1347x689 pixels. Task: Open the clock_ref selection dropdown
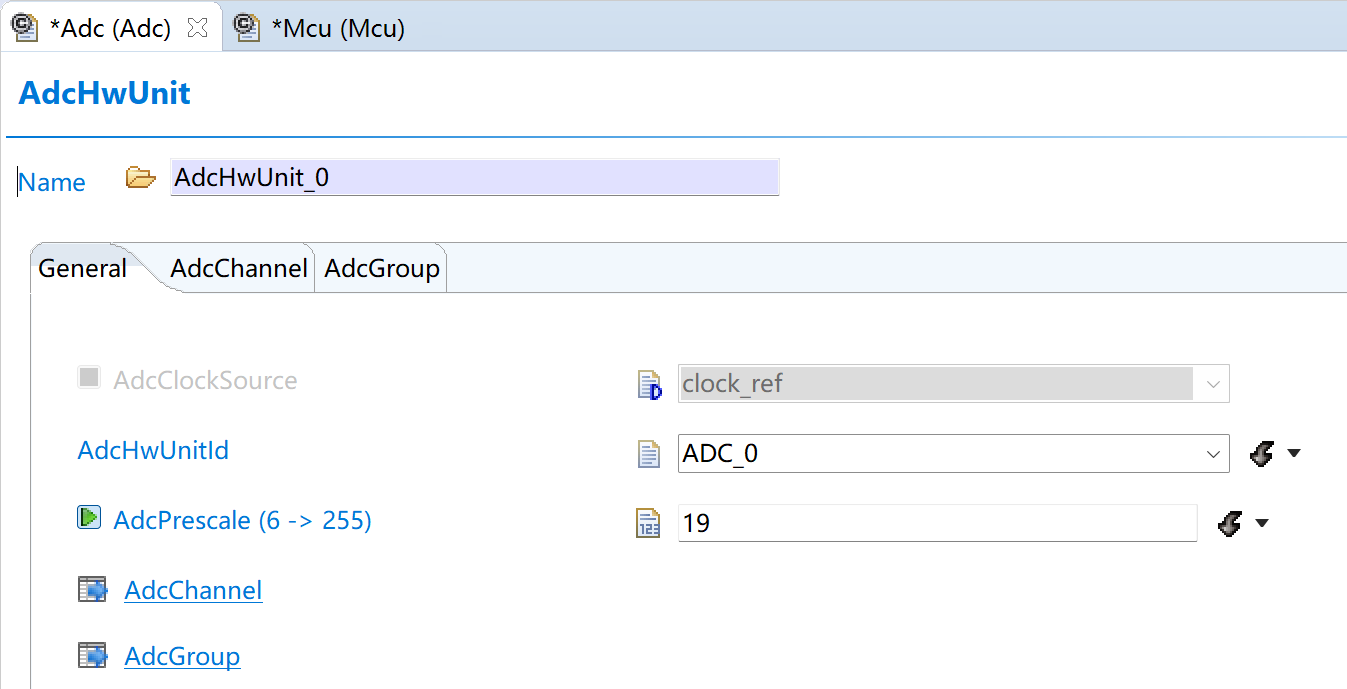click(1211, 384)
